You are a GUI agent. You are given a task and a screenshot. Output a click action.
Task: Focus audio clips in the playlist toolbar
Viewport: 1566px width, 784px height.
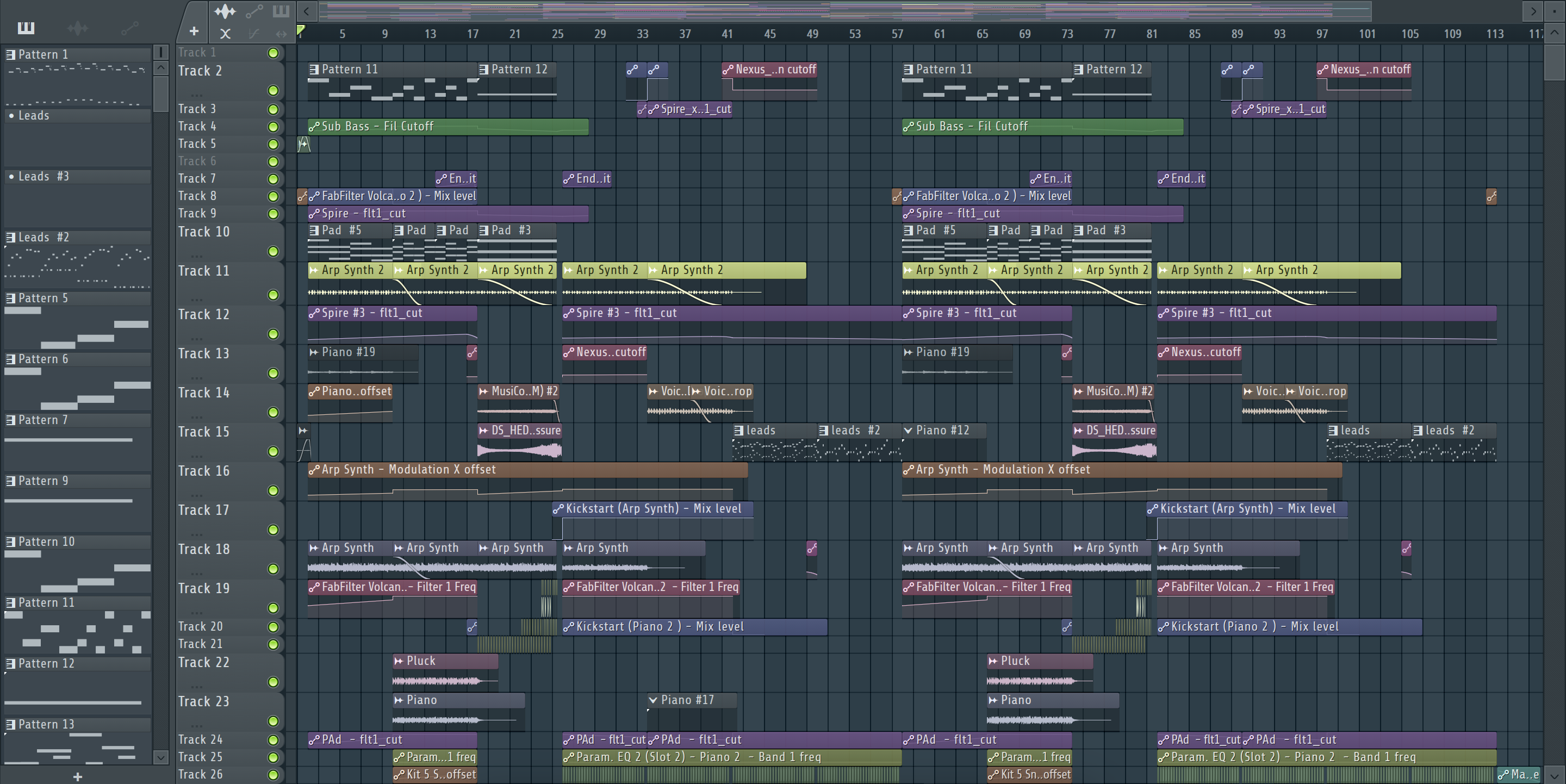click(x=225, y=11)
